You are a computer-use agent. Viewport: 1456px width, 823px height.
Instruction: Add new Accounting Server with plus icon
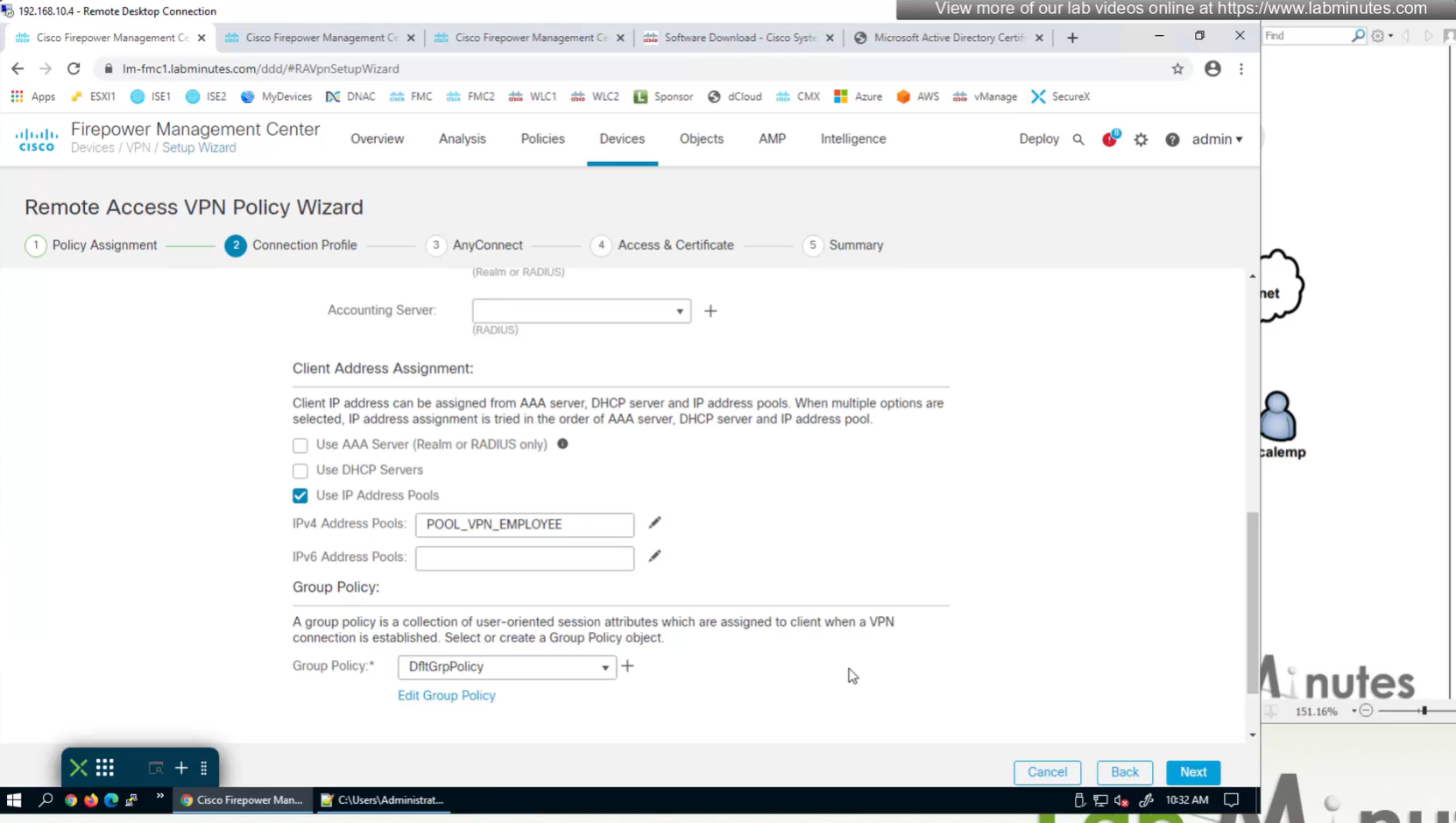[710, 311]
